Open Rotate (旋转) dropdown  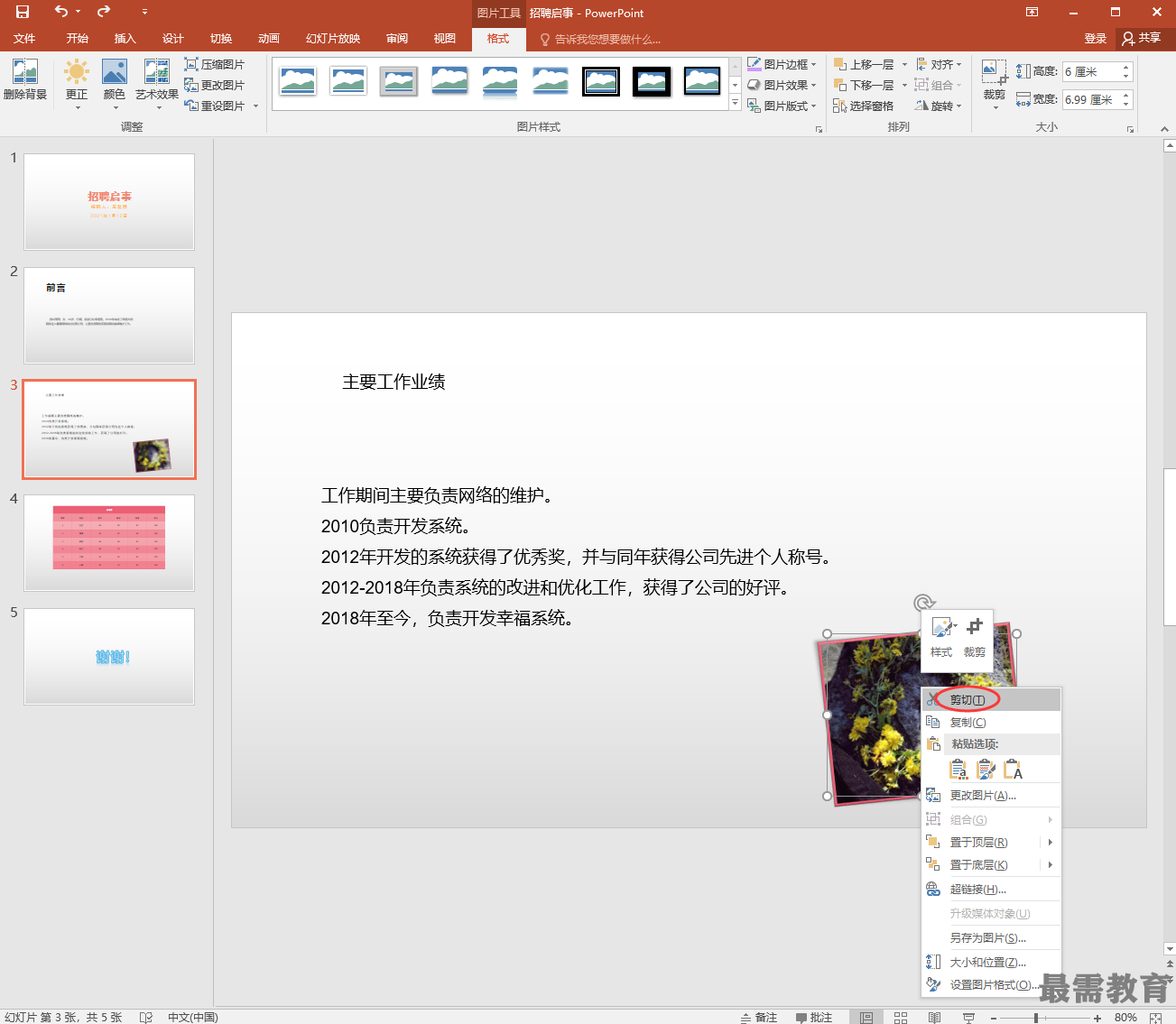[939, 106]
